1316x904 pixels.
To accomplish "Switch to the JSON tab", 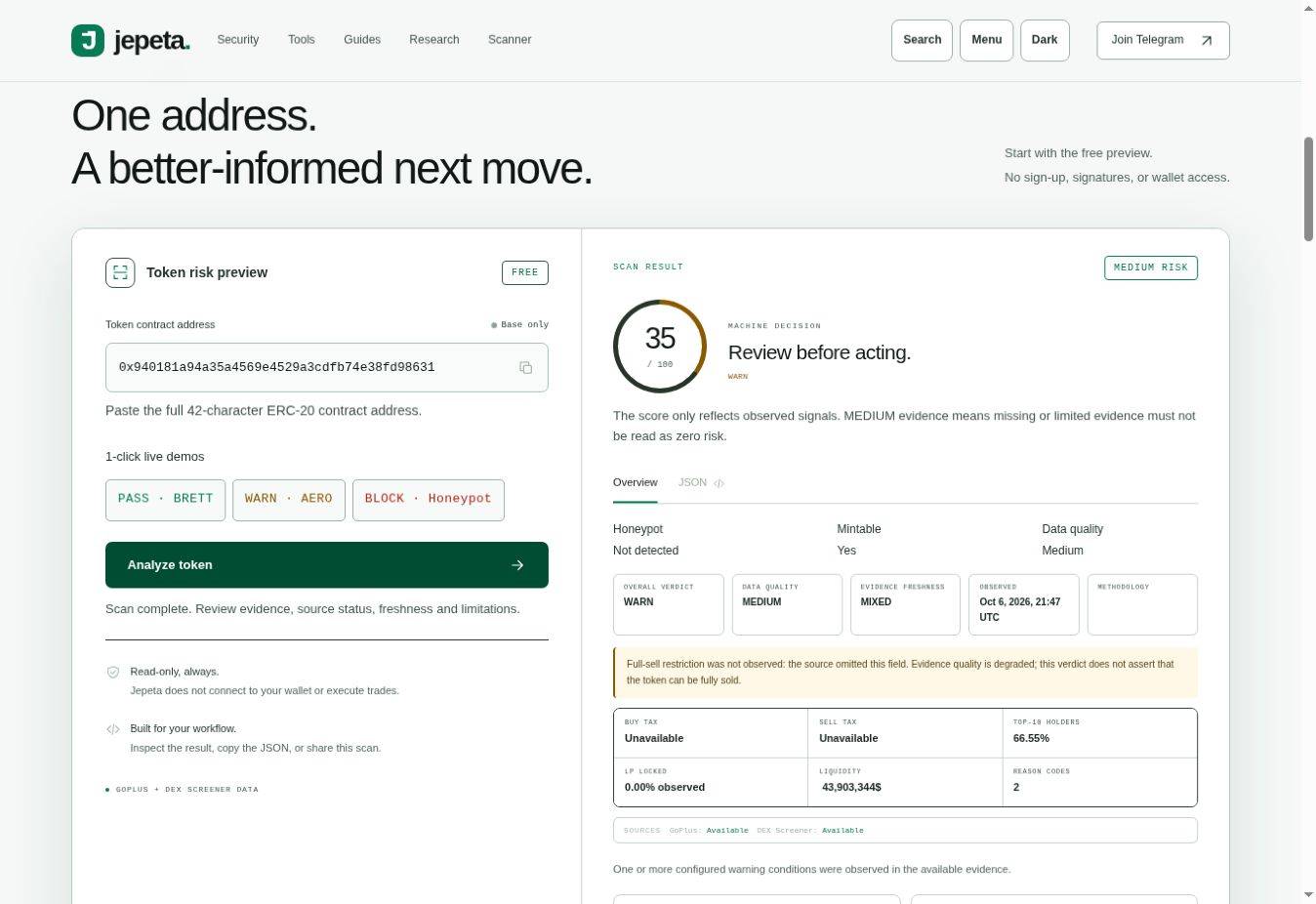I will (x=701, y=483).
